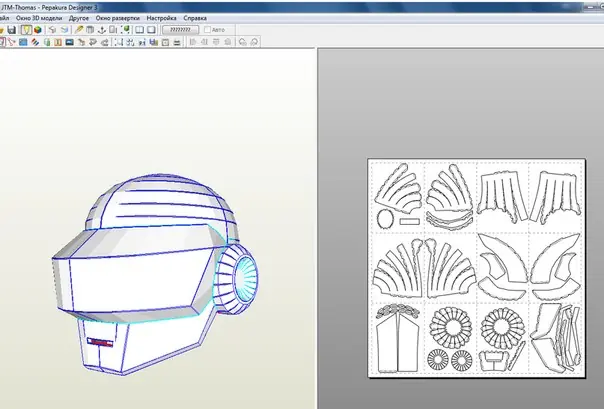Select the pencil edit tool icon
The height and width of the screenshot is (409, 604).
[79, 30]
